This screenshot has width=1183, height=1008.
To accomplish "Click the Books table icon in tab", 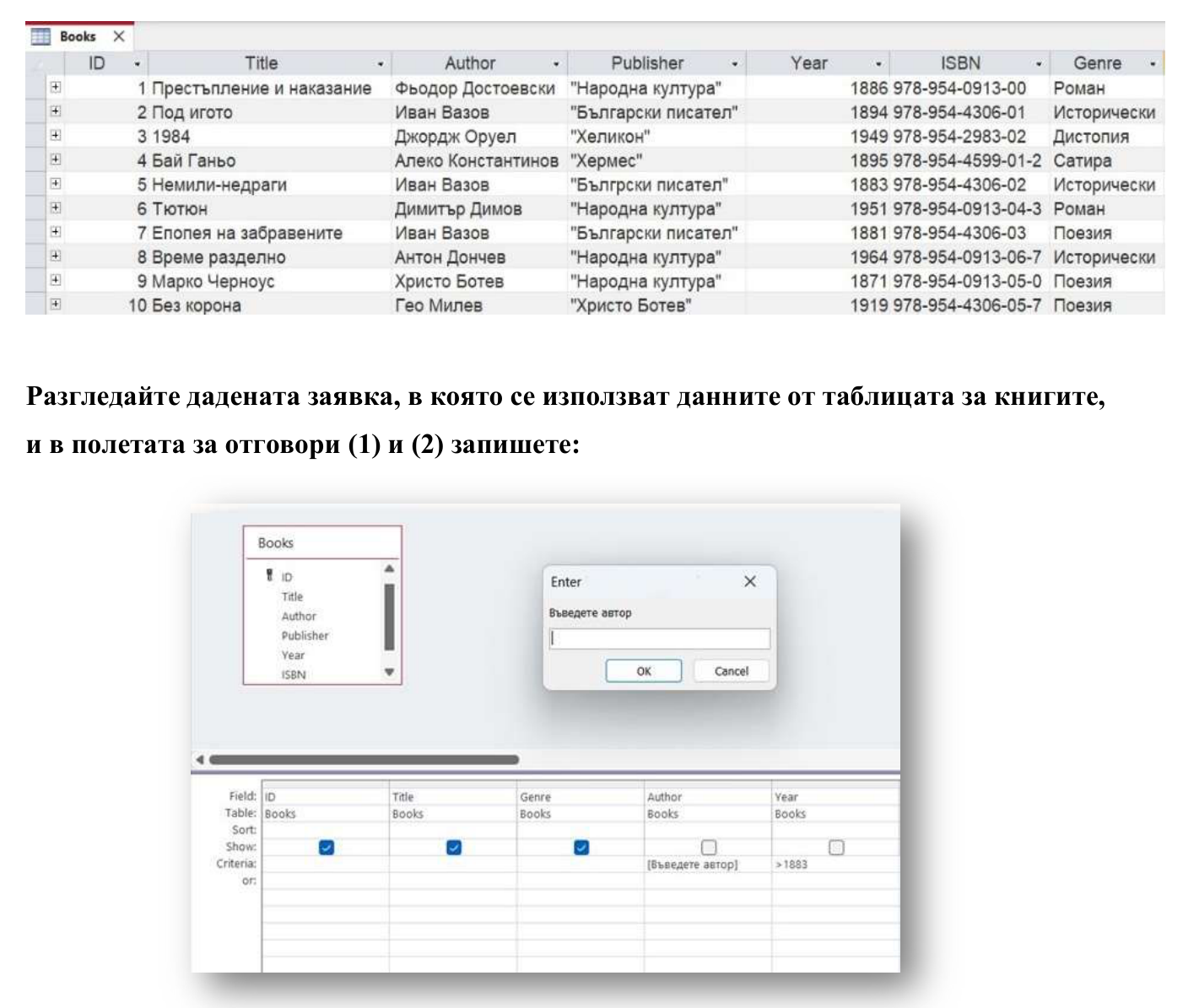I will [41, 36].
